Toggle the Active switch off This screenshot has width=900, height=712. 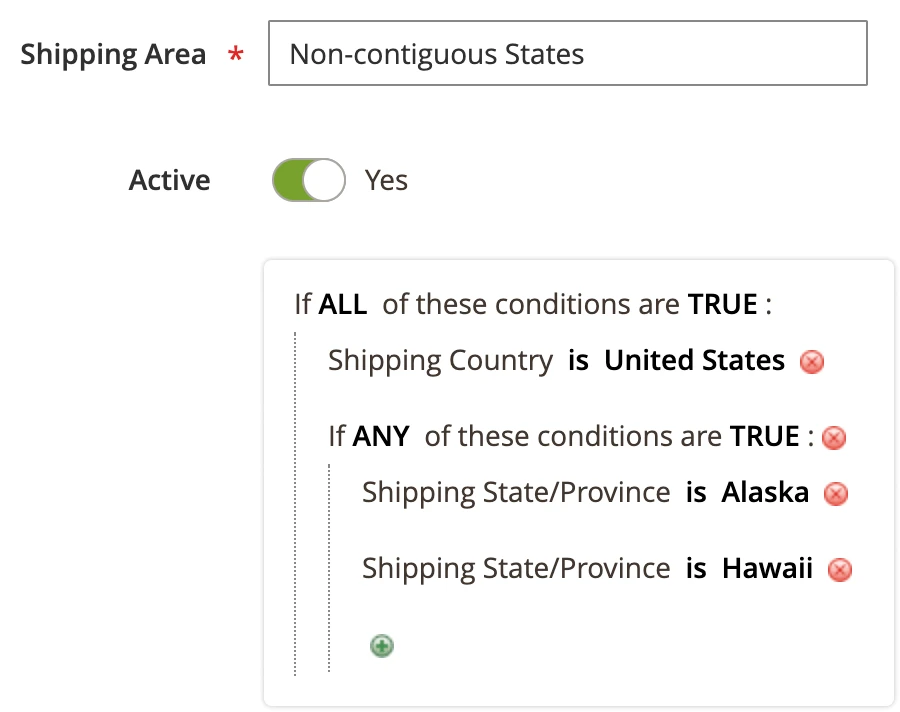[307, 180]
